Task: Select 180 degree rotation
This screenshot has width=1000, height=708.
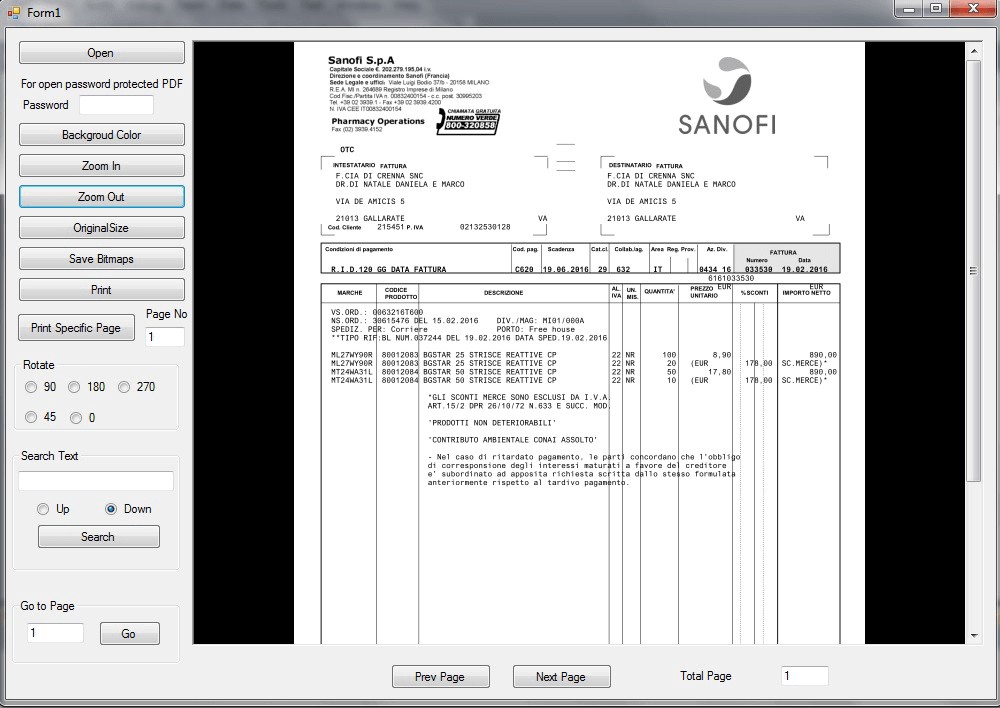Action: coord(74,387)
